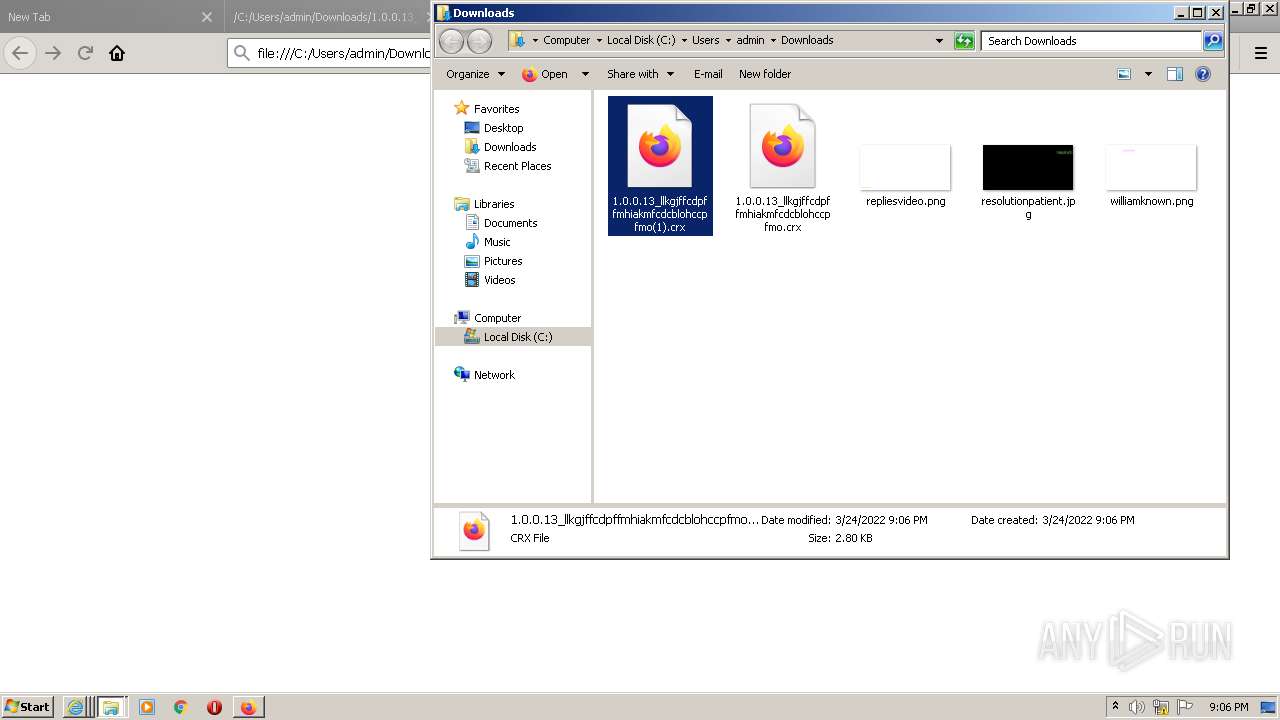
Task: Select repliesvideo.png thumbnail
Action: tap(905, 167)
